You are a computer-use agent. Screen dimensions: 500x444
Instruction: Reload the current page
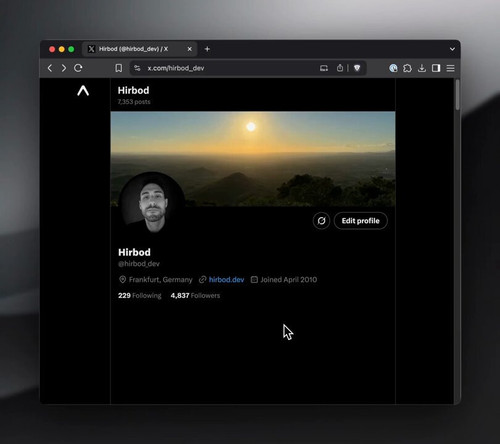pos(78,68)
